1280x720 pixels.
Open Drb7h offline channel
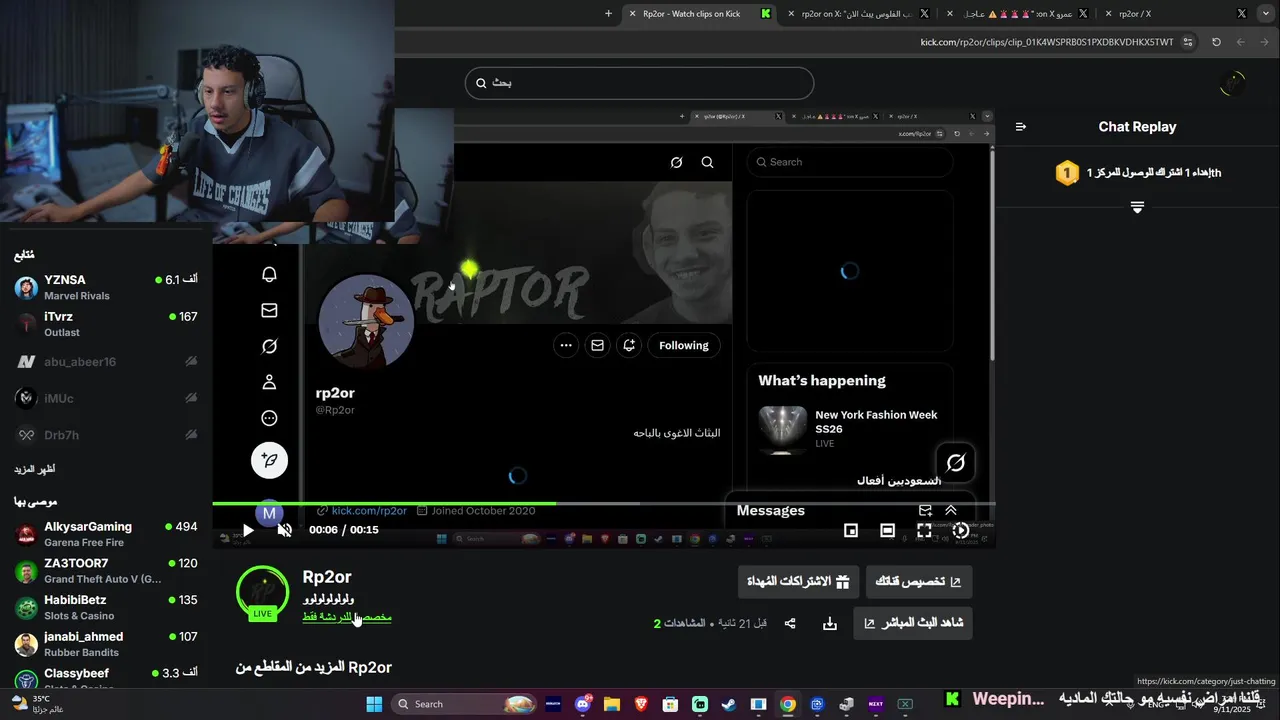106,435
